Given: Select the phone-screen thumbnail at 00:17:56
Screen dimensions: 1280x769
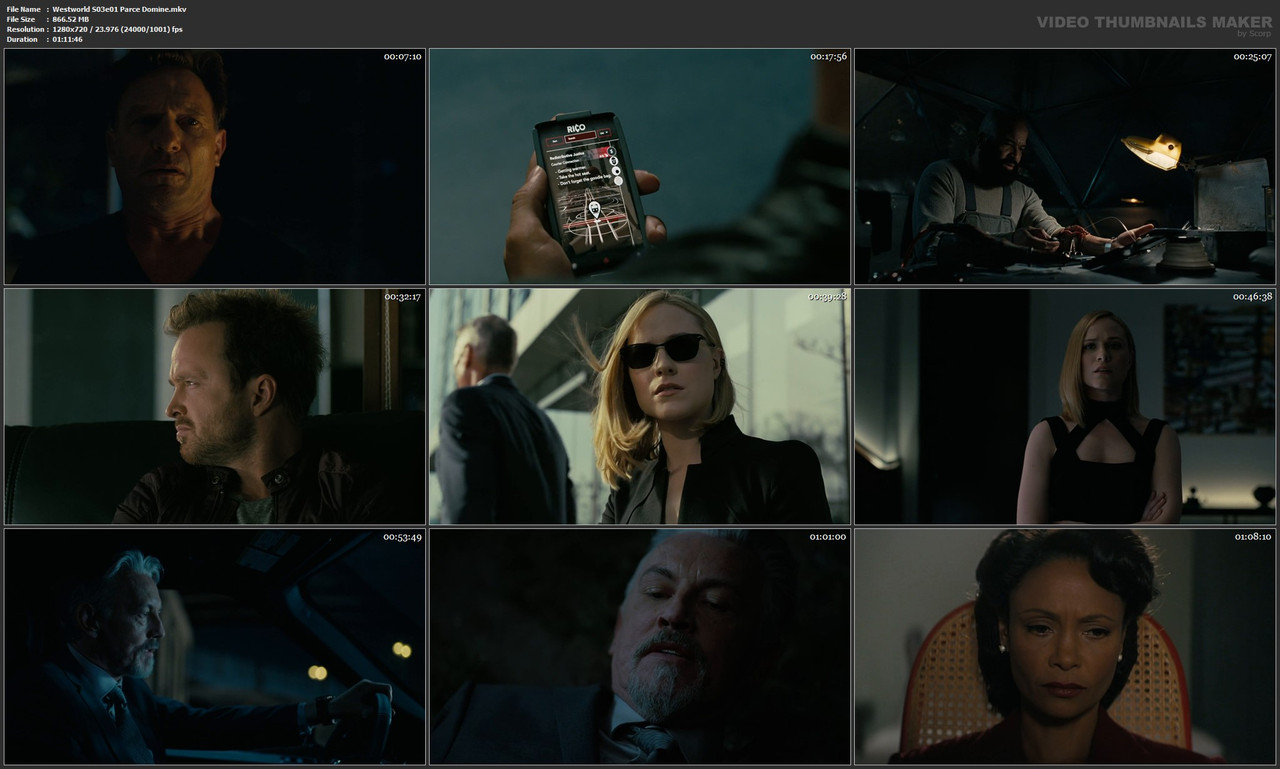Looking at the screenshot, I should point(640,167).
